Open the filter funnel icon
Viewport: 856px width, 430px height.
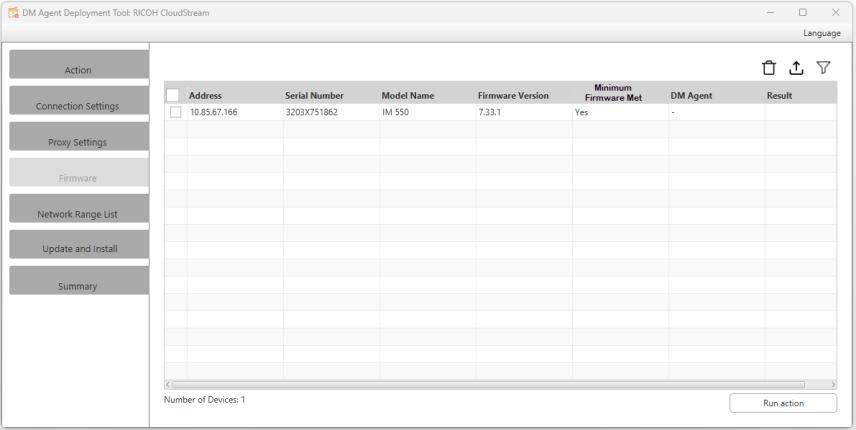click(823, 68)
